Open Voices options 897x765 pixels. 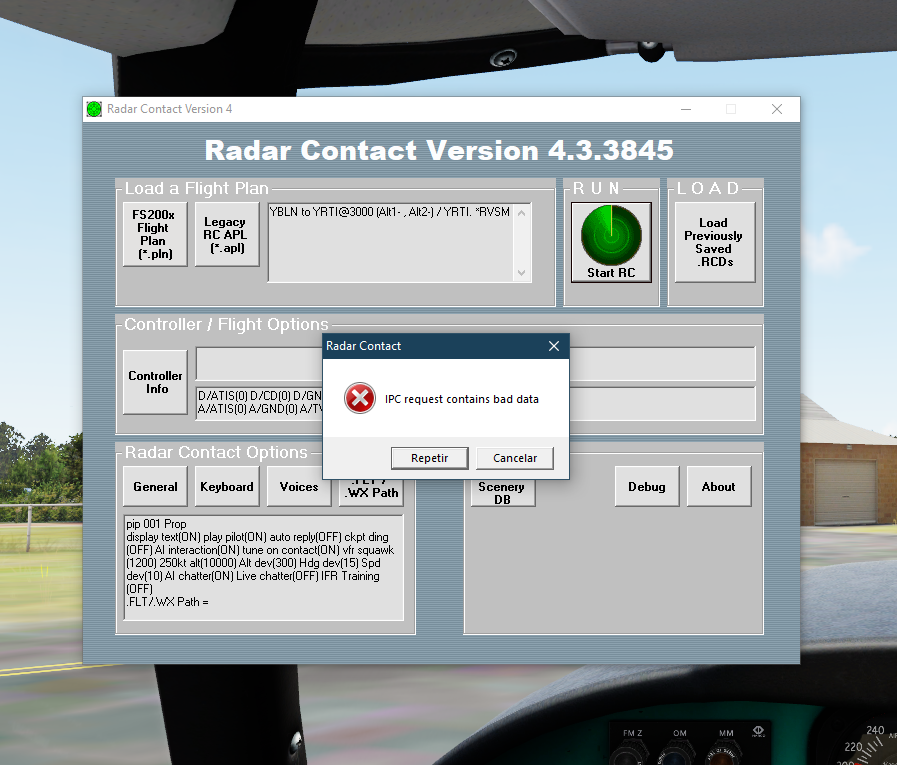299,486
